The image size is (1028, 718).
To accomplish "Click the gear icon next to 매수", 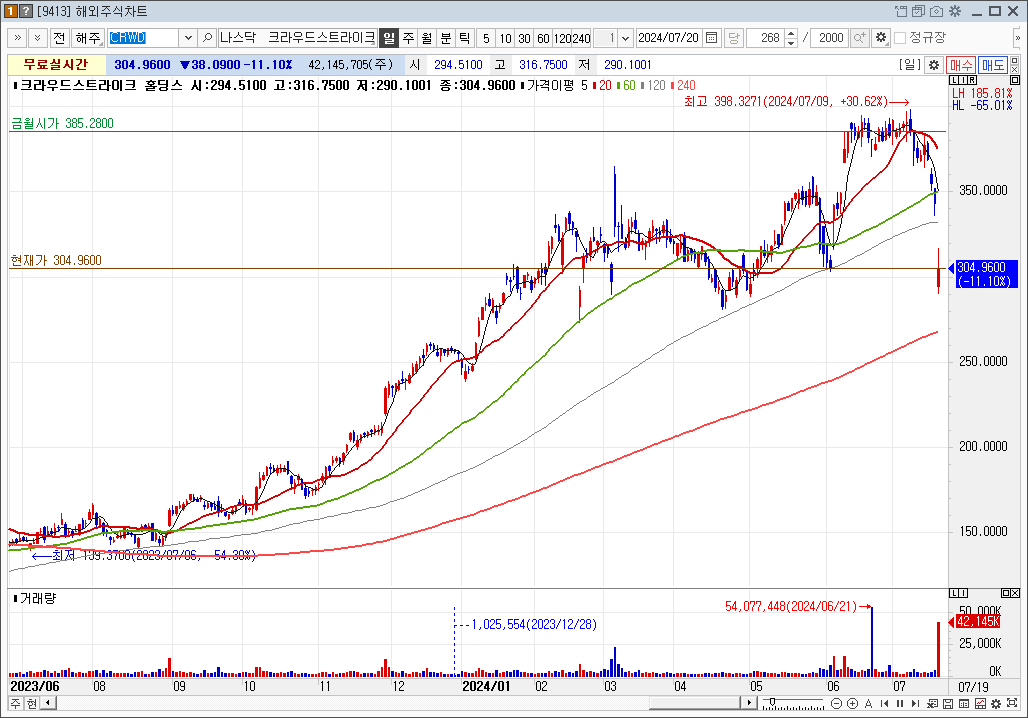I will click(x=933, y=65).
